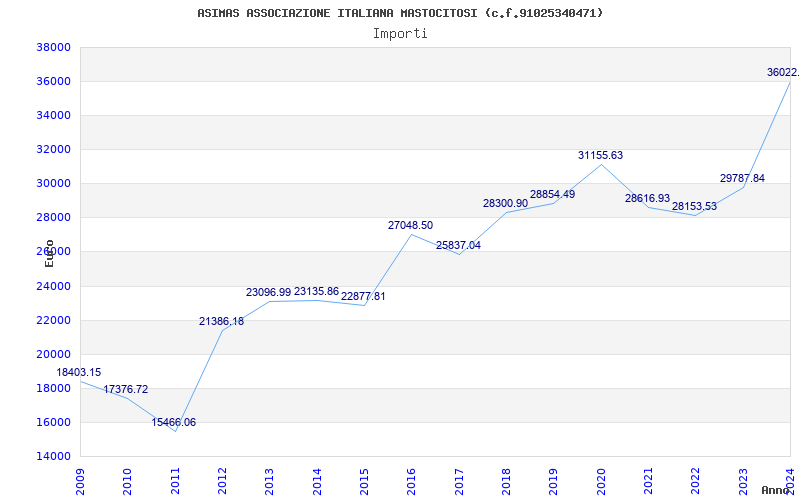
Task: Click the 2018 x-axis year label
Action: pyautogui.click(x=506, y=482)
